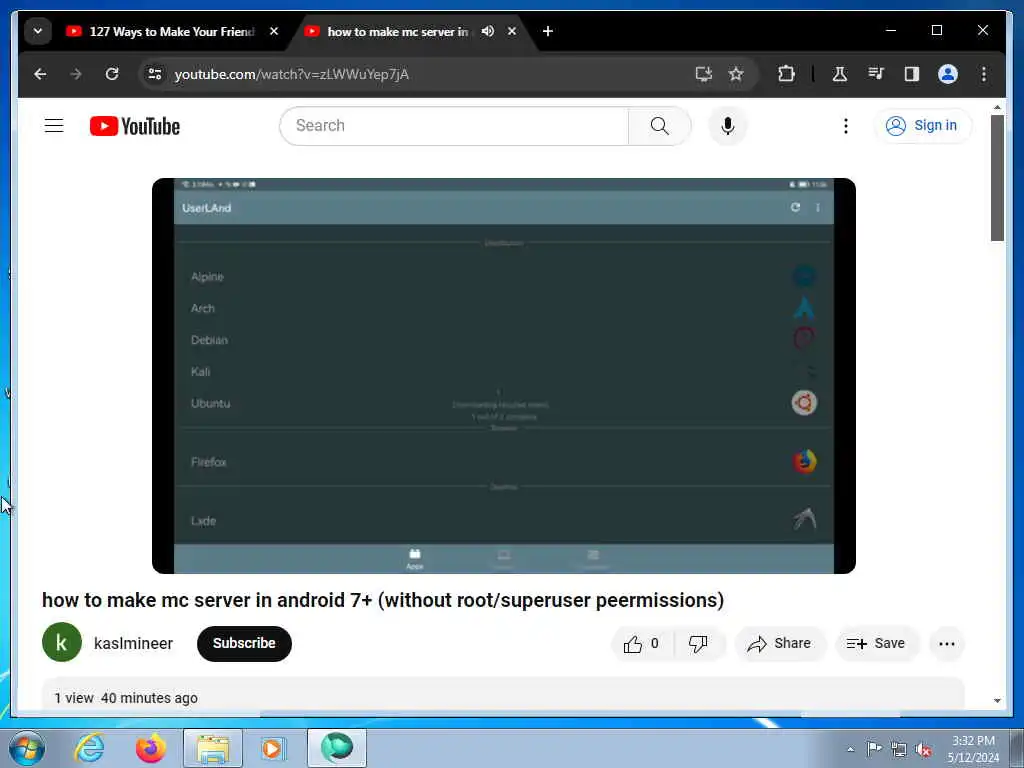Open the Chrome profile avatar
1024x768 pixels.
tap(948, 74)
